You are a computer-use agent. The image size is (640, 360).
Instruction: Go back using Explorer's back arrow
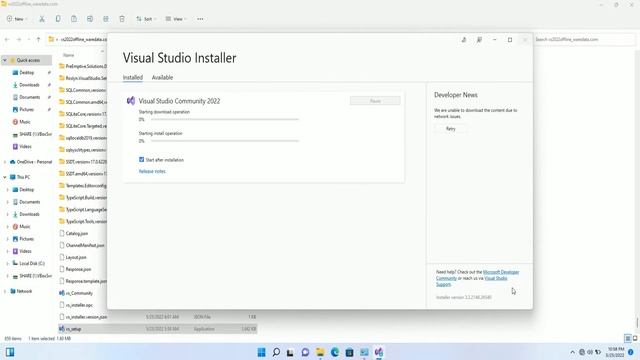(7, 40)
